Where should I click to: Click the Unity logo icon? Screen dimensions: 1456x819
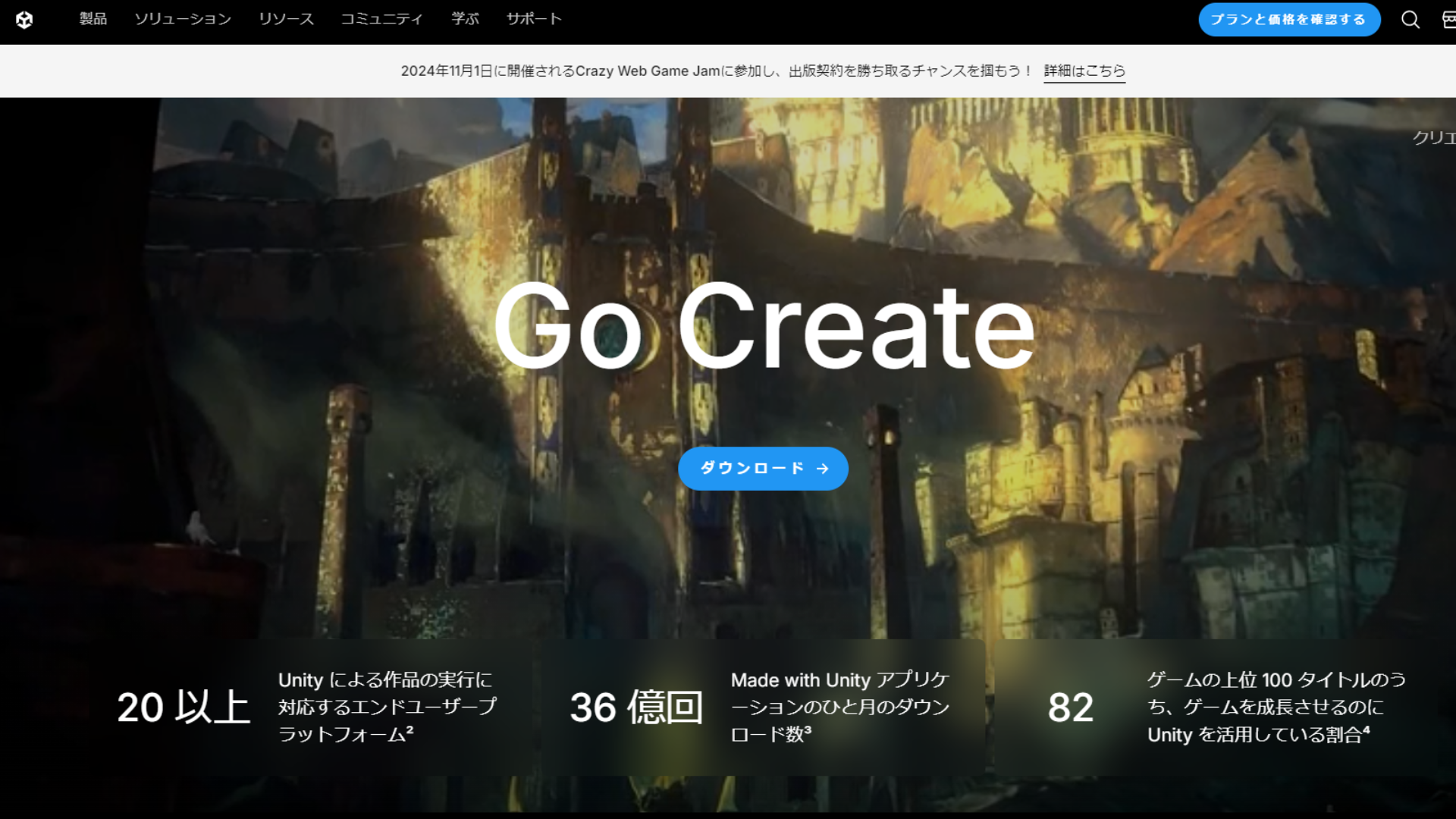tap(24, 20)
